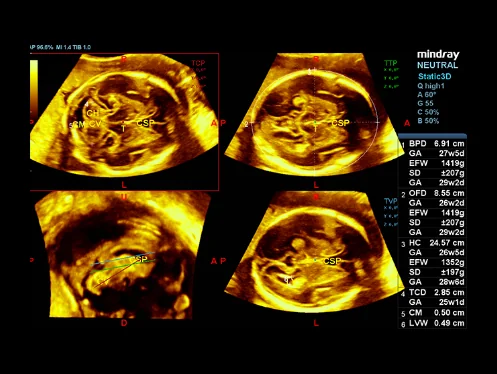Click the CSP annotation in the TTP image

click(340, 123)
